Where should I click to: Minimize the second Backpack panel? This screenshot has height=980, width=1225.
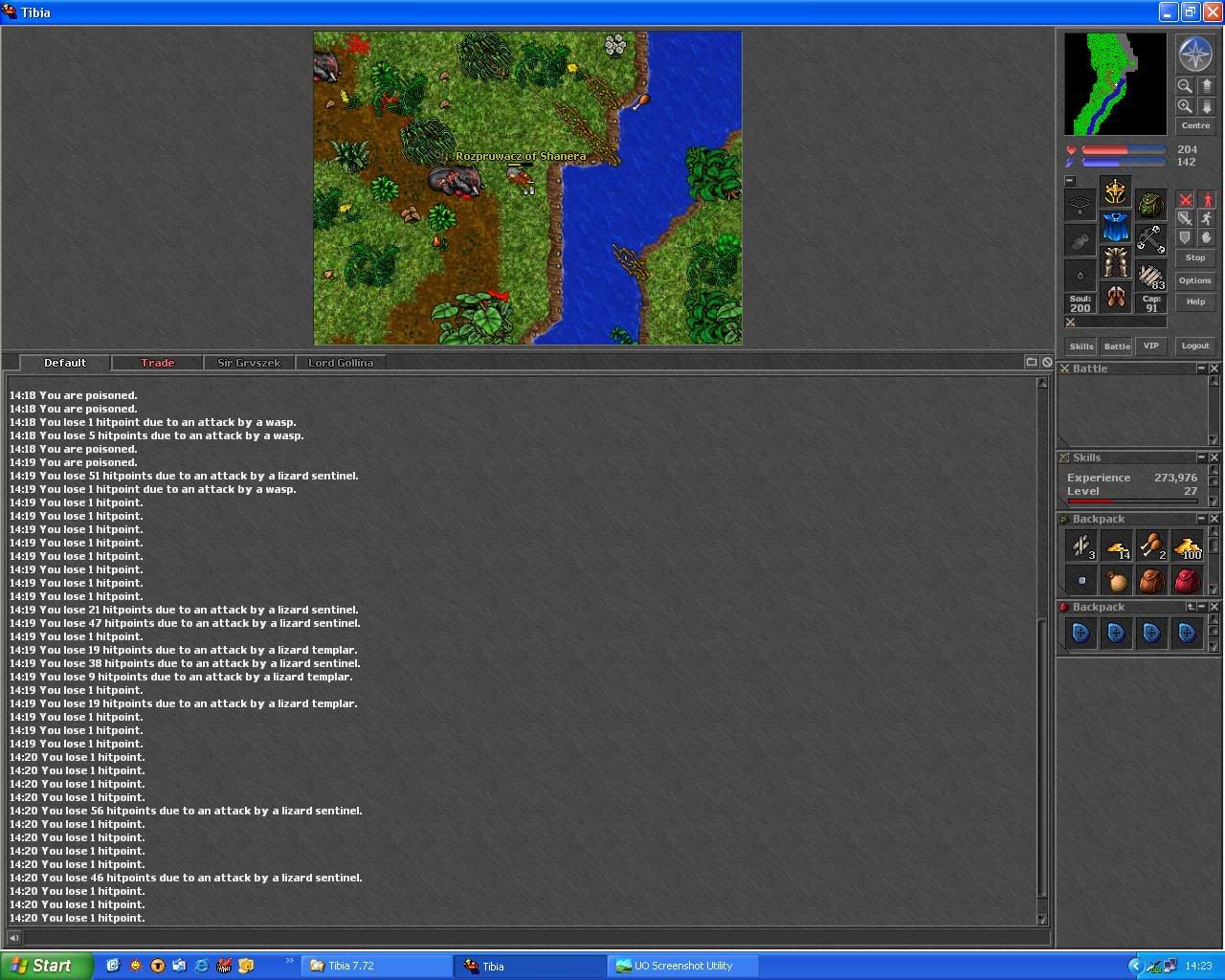click(x=1202, y=607)
